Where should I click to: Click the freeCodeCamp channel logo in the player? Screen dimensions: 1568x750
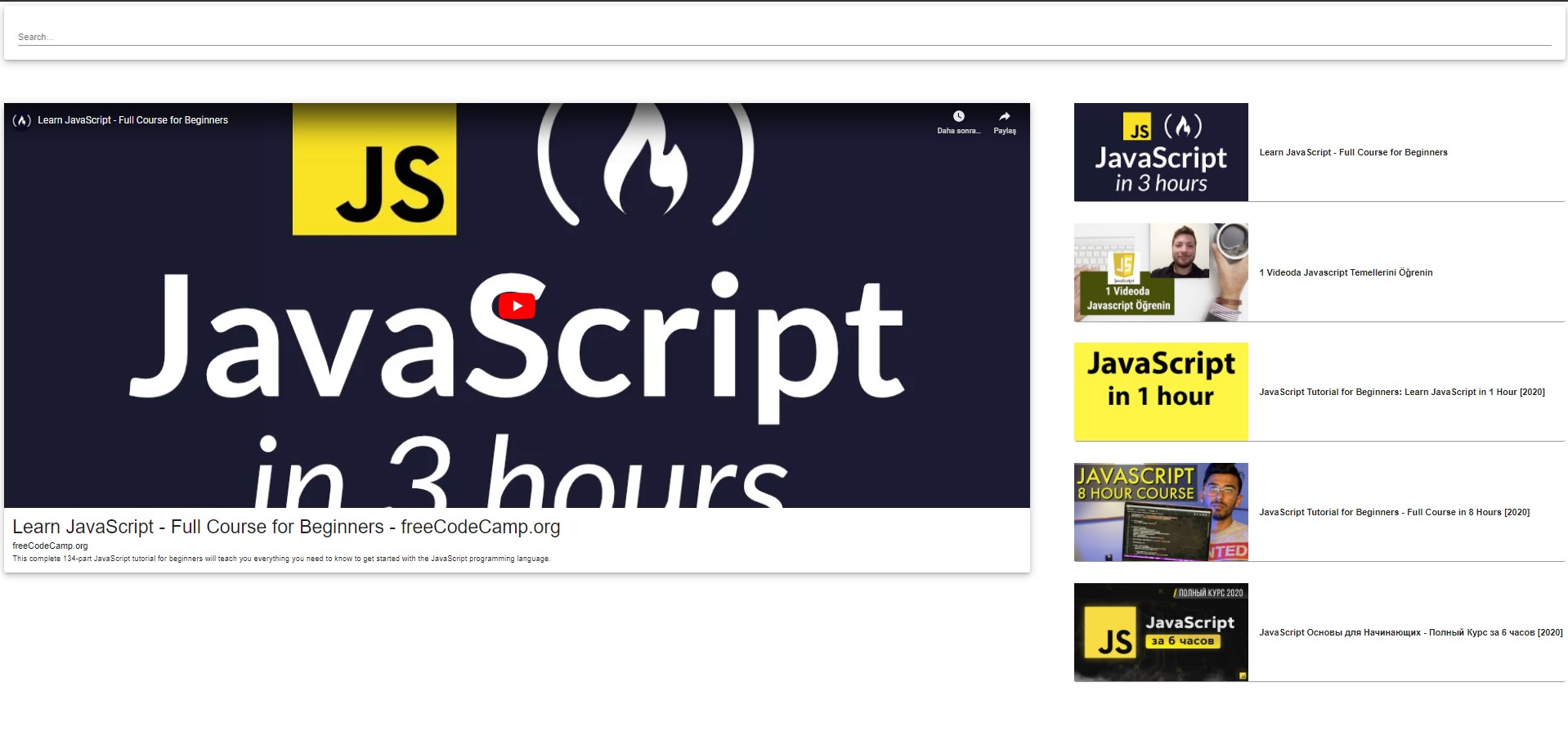(x=22, y=120)
